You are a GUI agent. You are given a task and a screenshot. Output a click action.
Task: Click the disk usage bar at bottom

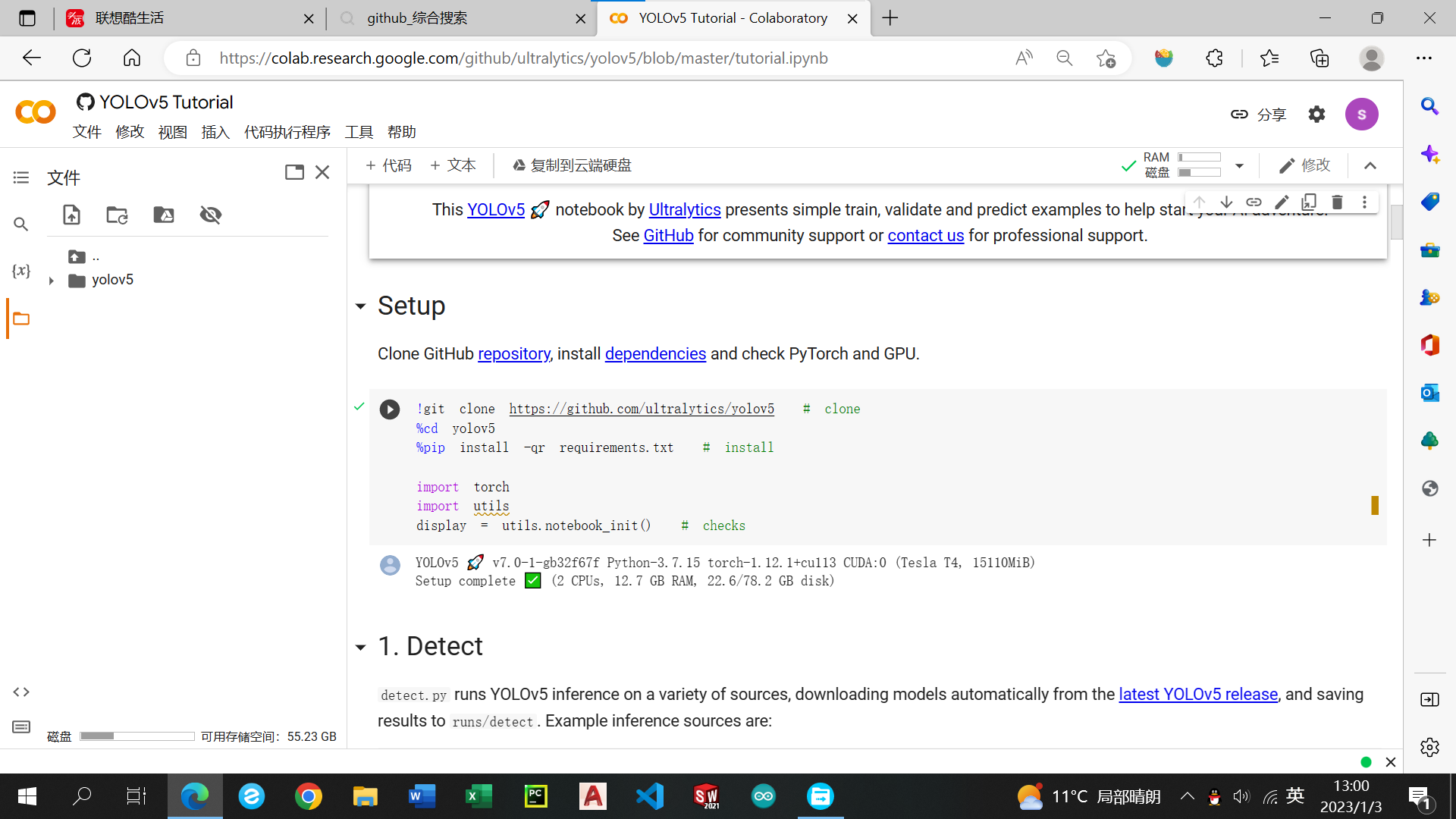(137, 736)
